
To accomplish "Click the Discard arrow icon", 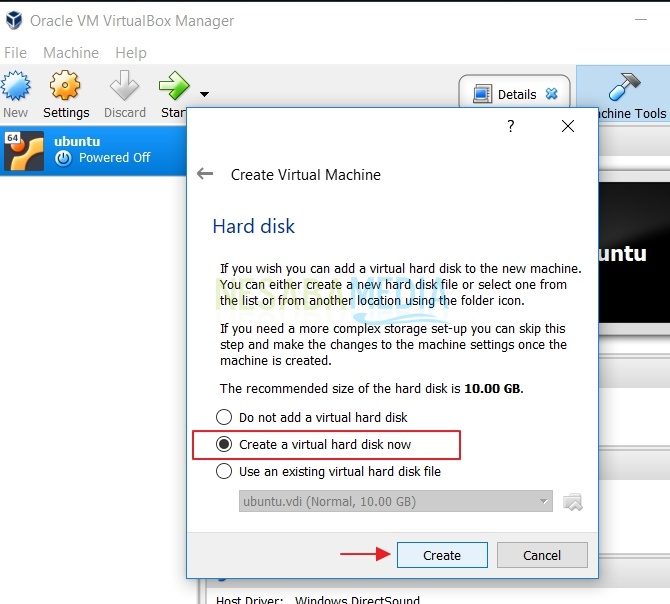I will pos(124,85).
